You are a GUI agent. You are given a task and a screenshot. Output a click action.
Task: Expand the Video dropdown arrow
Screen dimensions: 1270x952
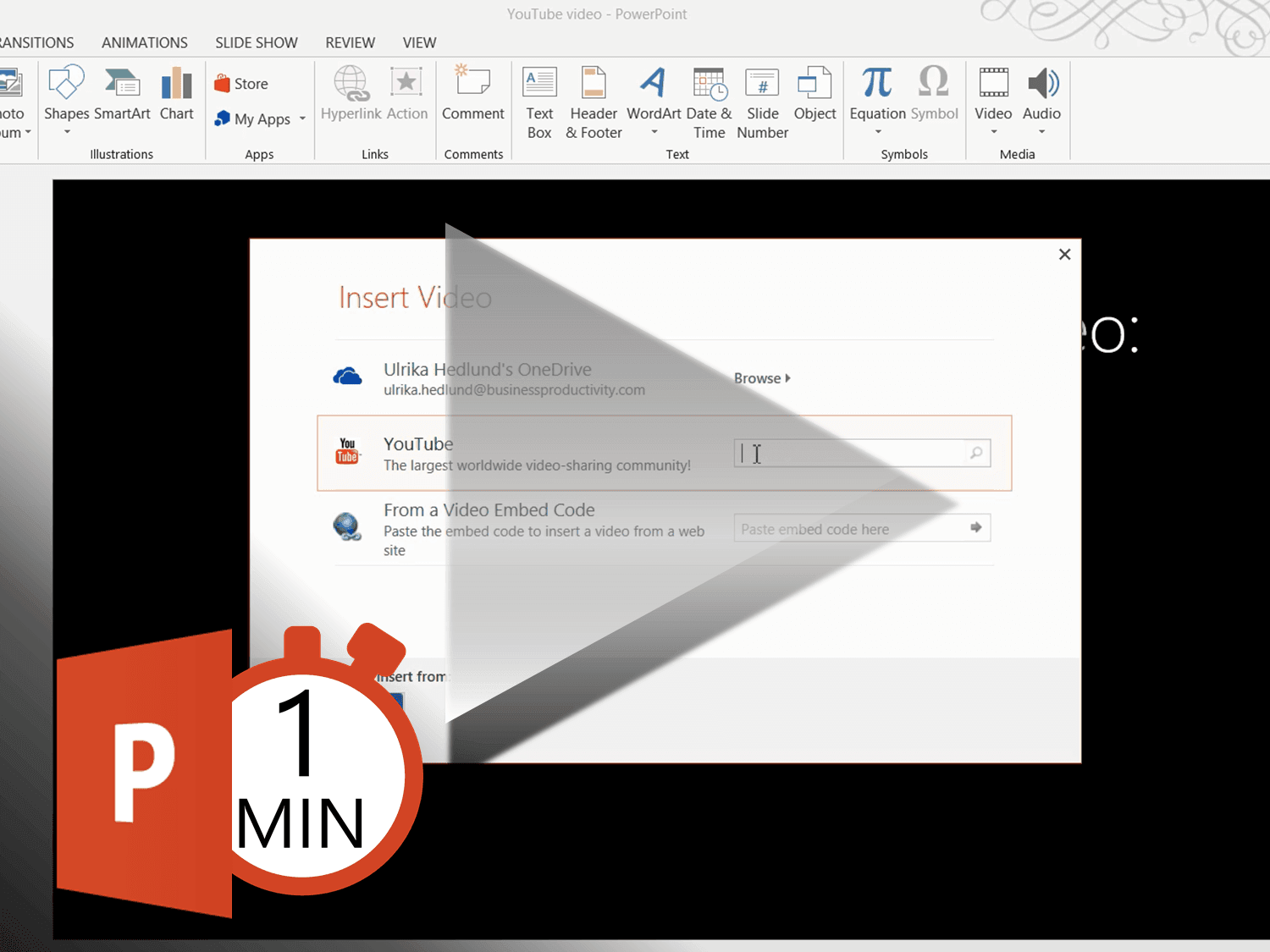pos(994,132)
